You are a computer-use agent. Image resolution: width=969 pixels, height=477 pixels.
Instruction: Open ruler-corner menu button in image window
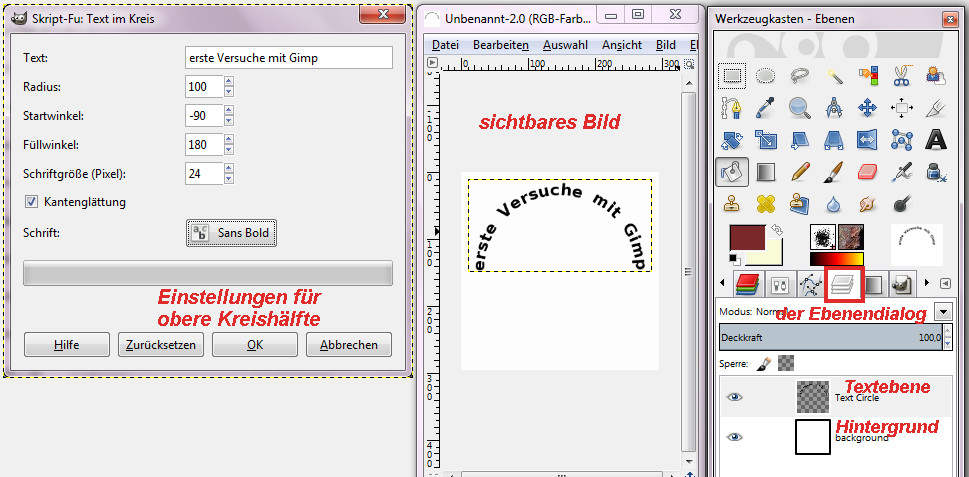(433, 62)
